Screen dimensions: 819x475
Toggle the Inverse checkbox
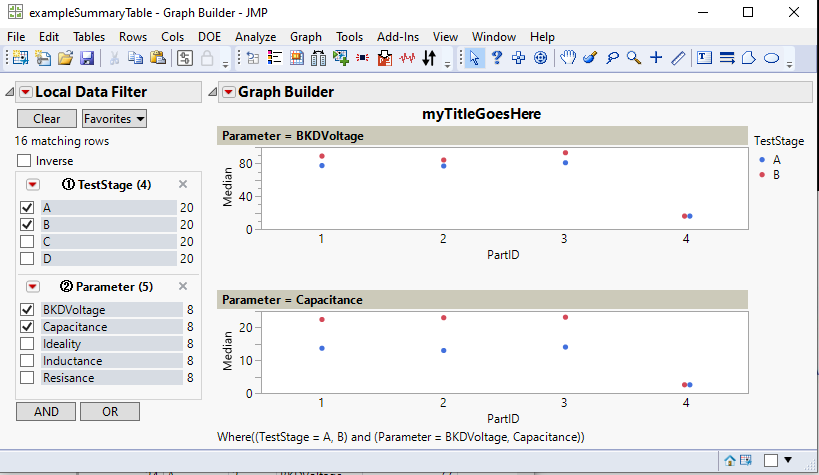click(x=24, y=160)
